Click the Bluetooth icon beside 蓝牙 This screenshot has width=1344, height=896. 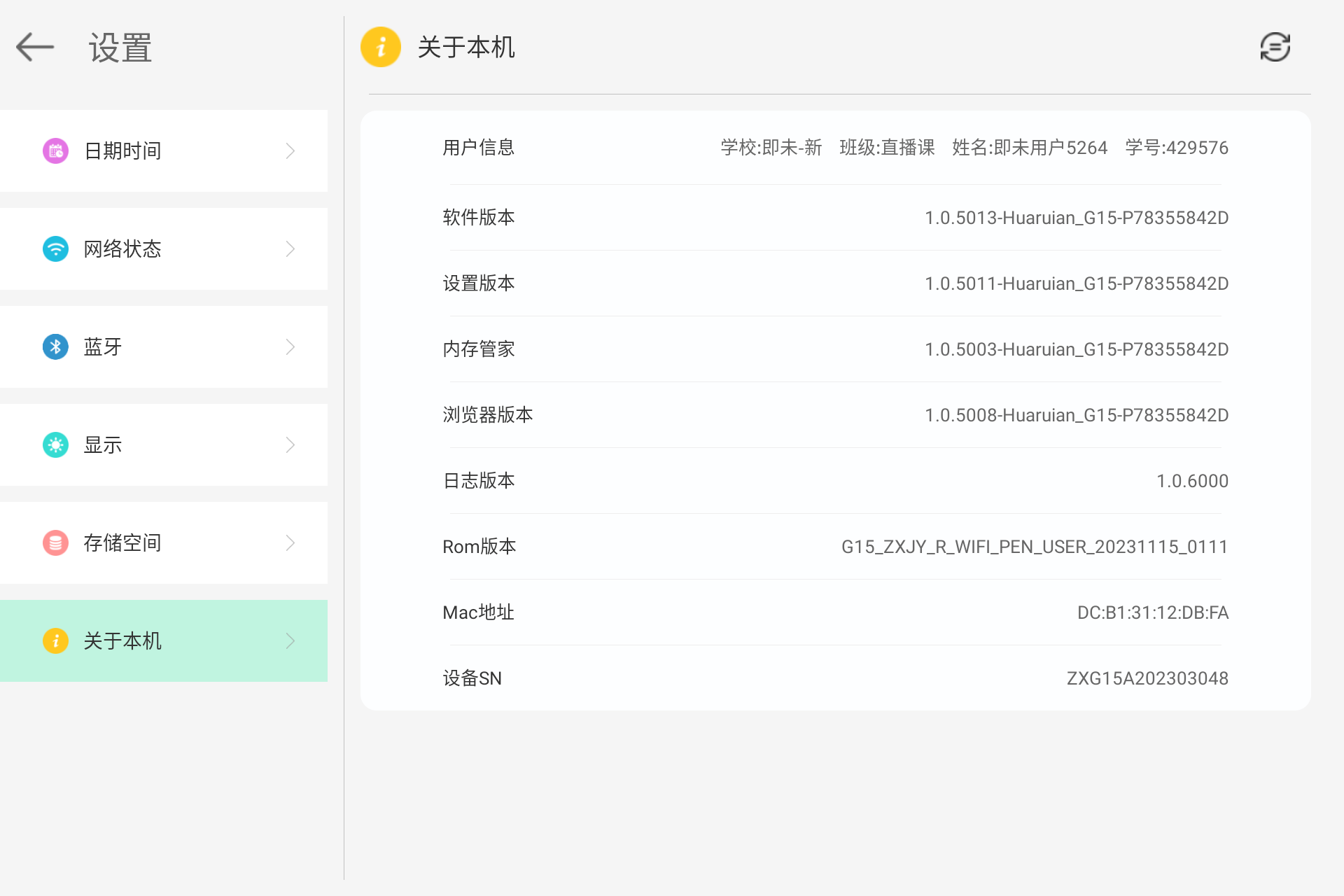[55, 346]
